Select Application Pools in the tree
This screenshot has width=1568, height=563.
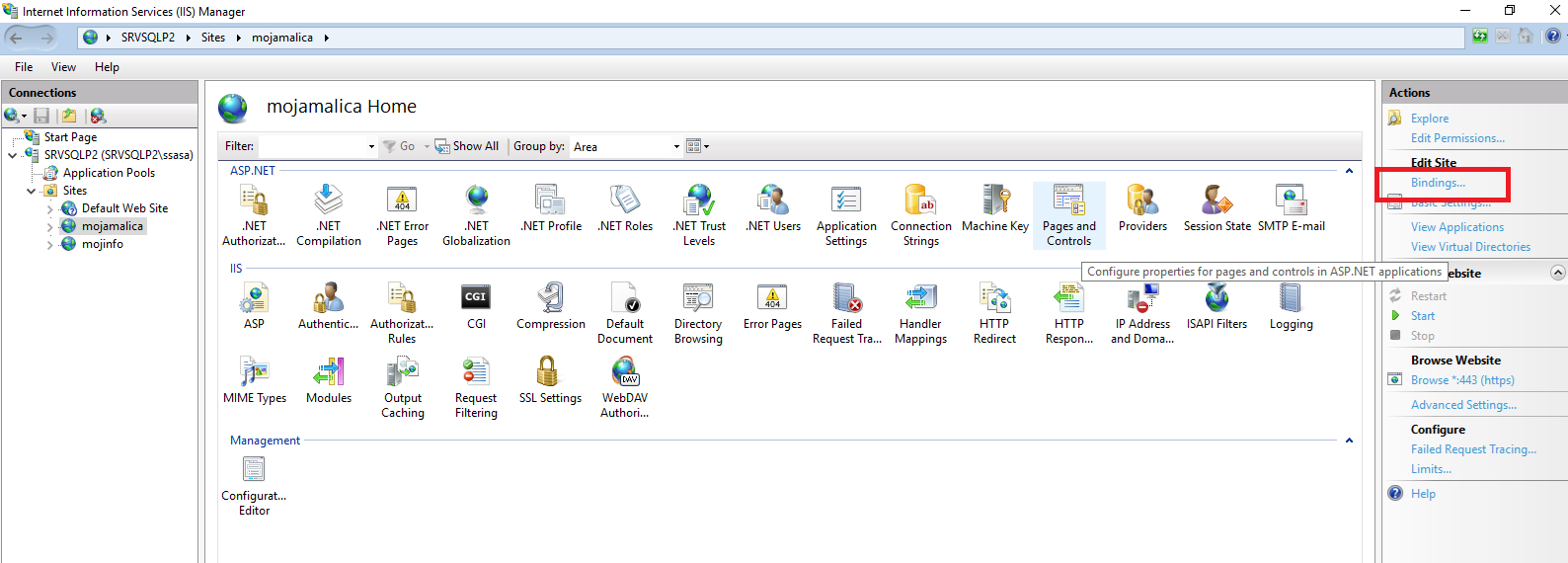(x=109, y=173)
